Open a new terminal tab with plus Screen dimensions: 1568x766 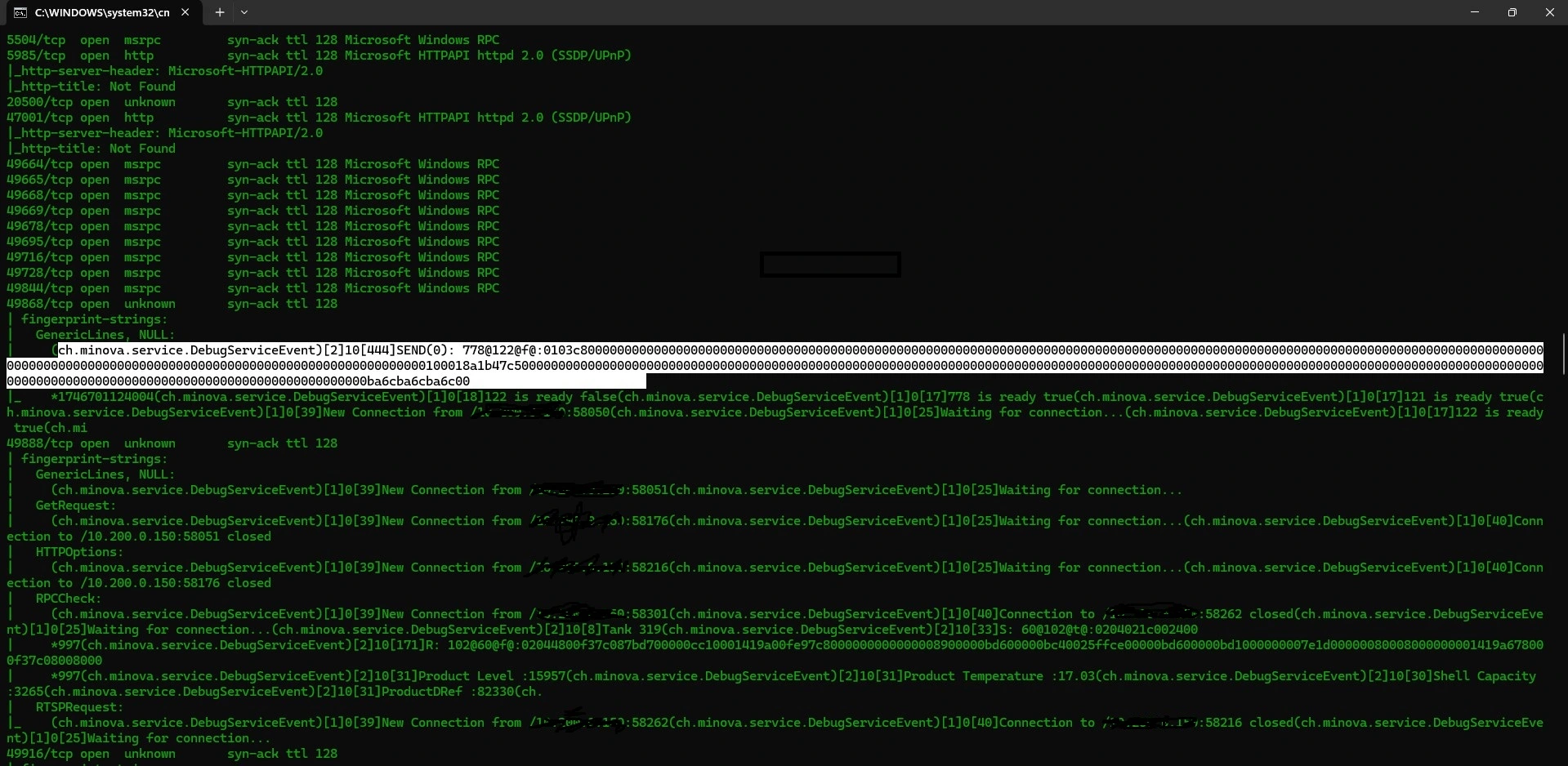tap(219, 12)
